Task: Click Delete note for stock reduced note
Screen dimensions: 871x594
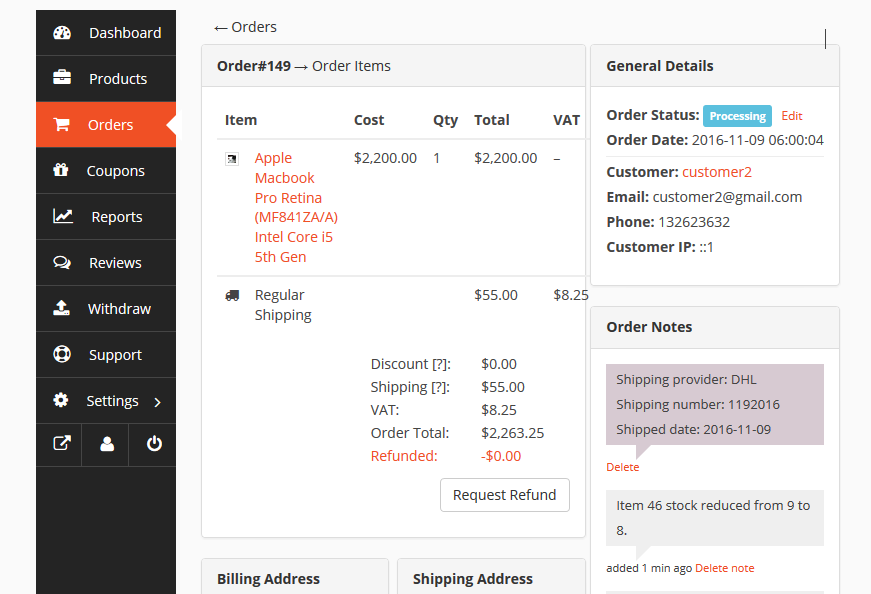Action: point(724,568)
